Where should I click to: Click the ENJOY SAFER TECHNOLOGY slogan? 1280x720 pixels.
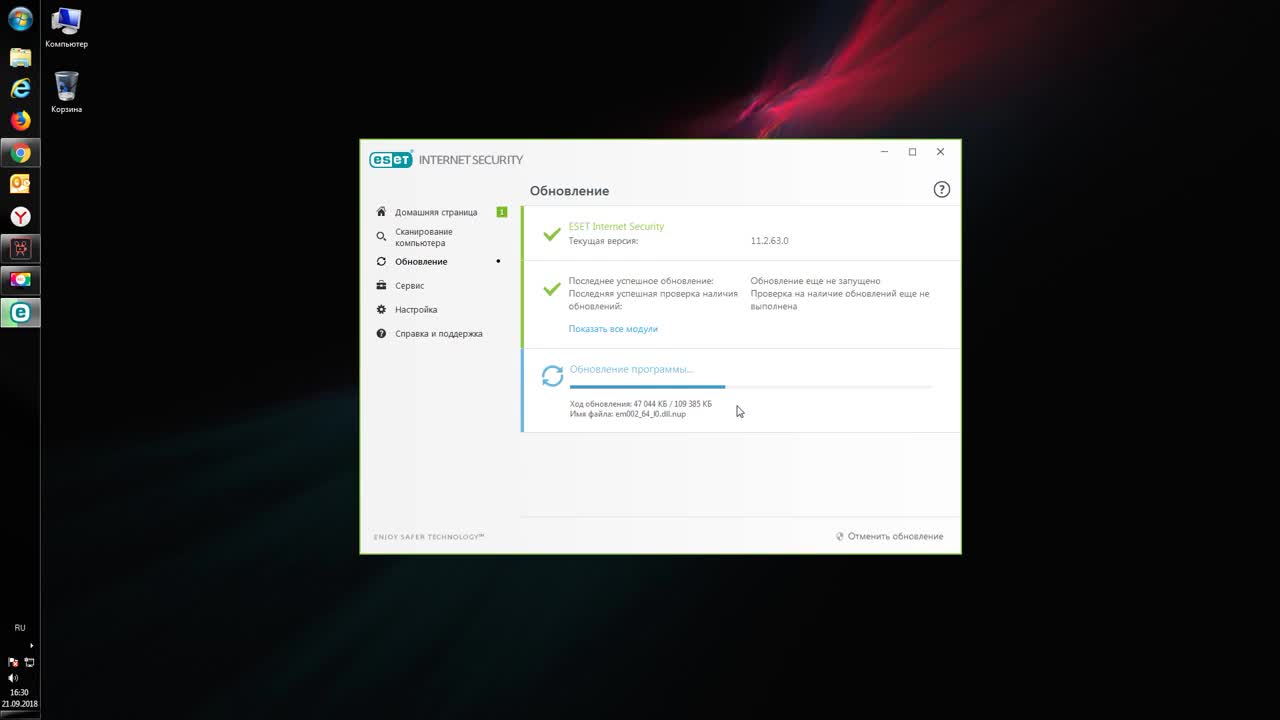click(429, 537)
